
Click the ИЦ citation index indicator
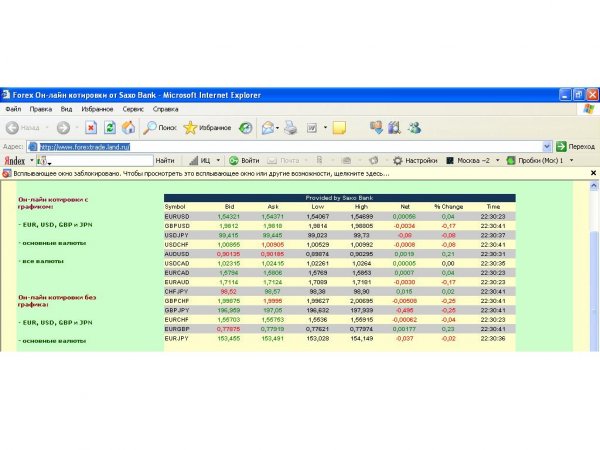[x=200, y=161]
